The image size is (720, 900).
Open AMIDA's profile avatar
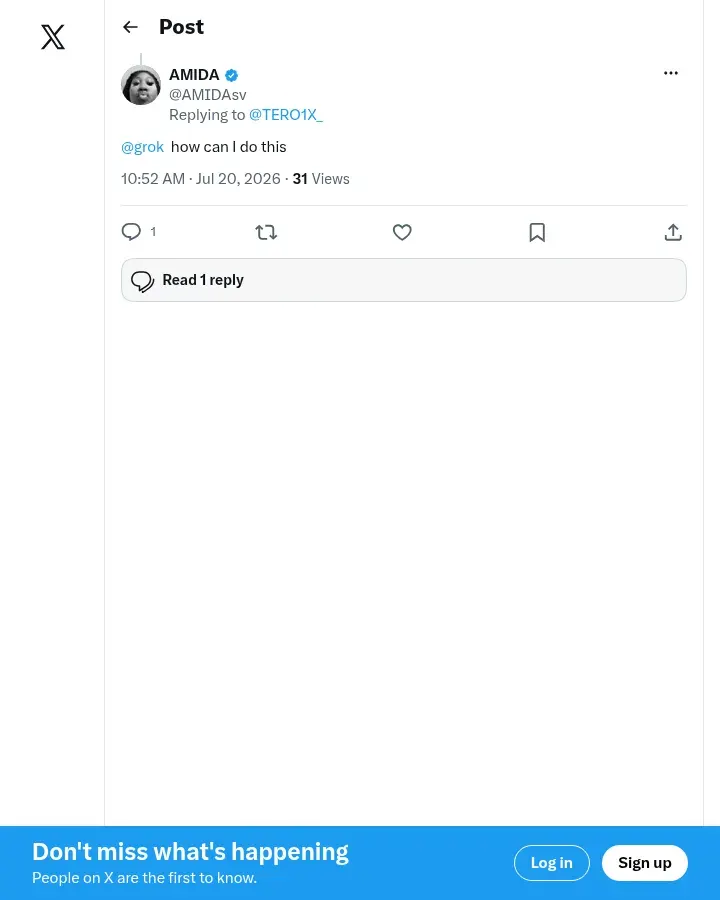point(141,85)
